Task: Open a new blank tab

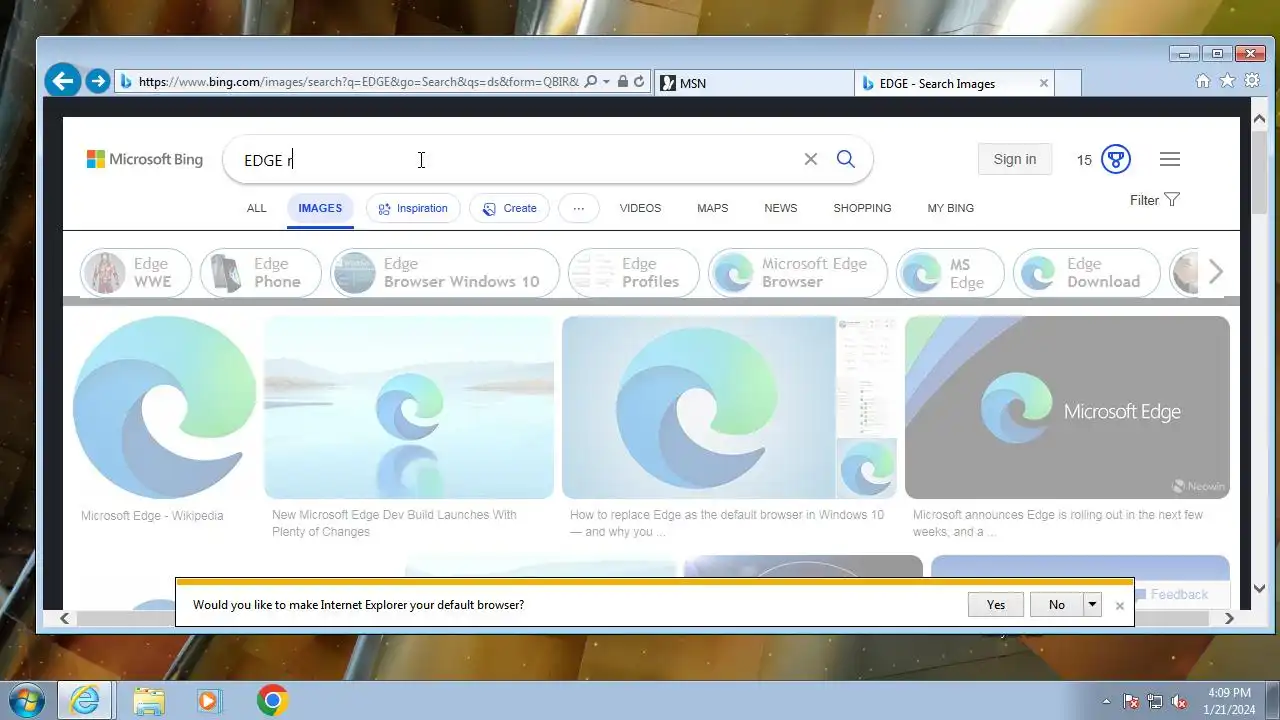Action: pyautogui.click(x=1068, y=83)
